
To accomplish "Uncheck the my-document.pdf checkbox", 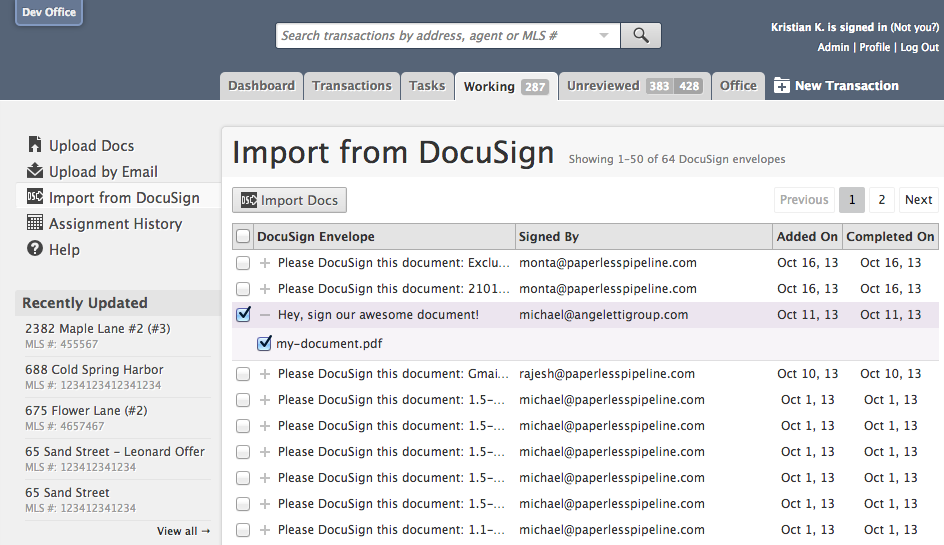I will 264,343.
